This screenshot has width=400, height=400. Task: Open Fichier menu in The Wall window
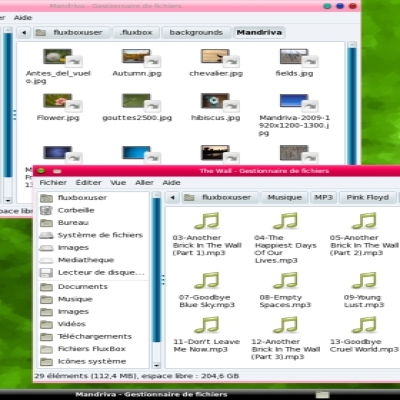pyautogui.click(x=53, y=183)
